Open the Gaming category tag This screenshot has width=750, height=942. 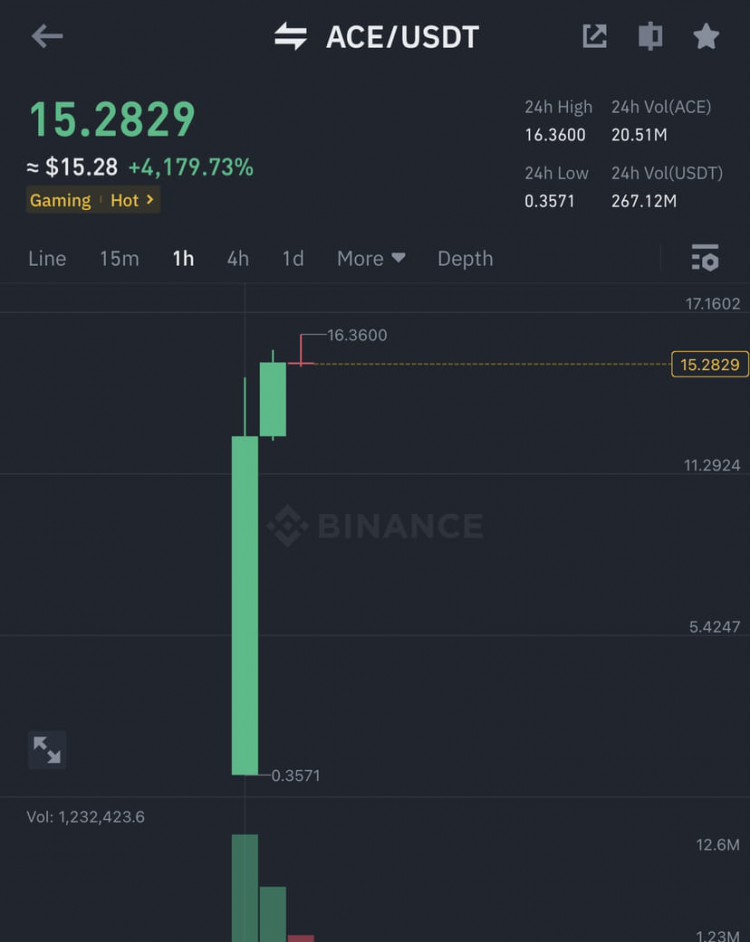(60, 200)
